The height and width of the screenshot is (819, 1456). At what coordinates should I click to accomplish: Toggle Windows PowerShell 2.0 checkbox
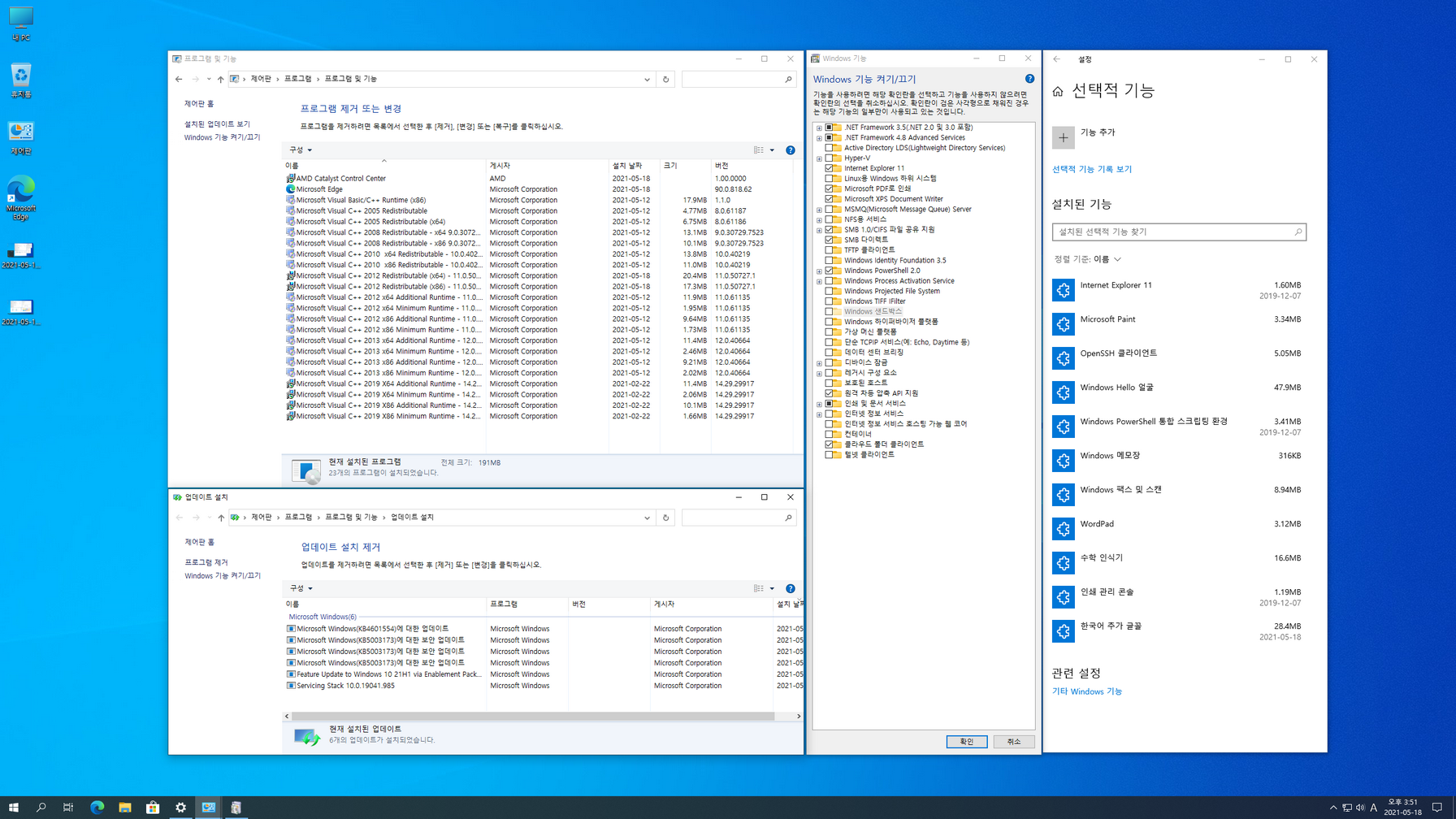[x=829, y=271]
